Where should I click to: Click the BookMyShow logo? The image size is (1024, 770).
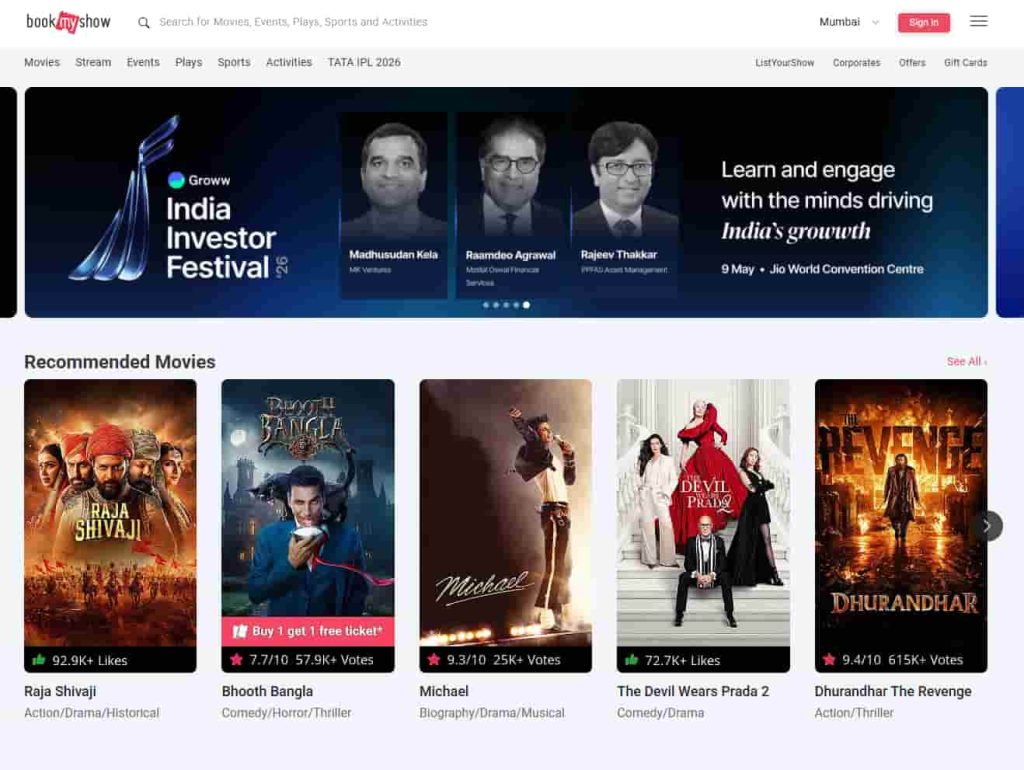coord(68,22)
